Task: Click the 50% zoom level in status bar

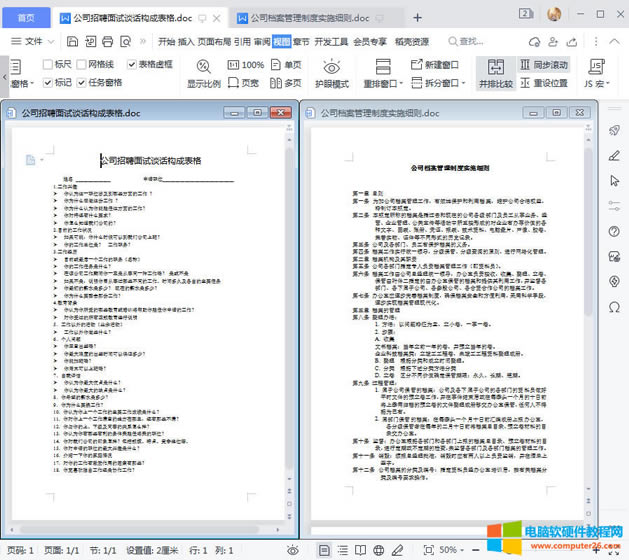Action: coord(449,550)
